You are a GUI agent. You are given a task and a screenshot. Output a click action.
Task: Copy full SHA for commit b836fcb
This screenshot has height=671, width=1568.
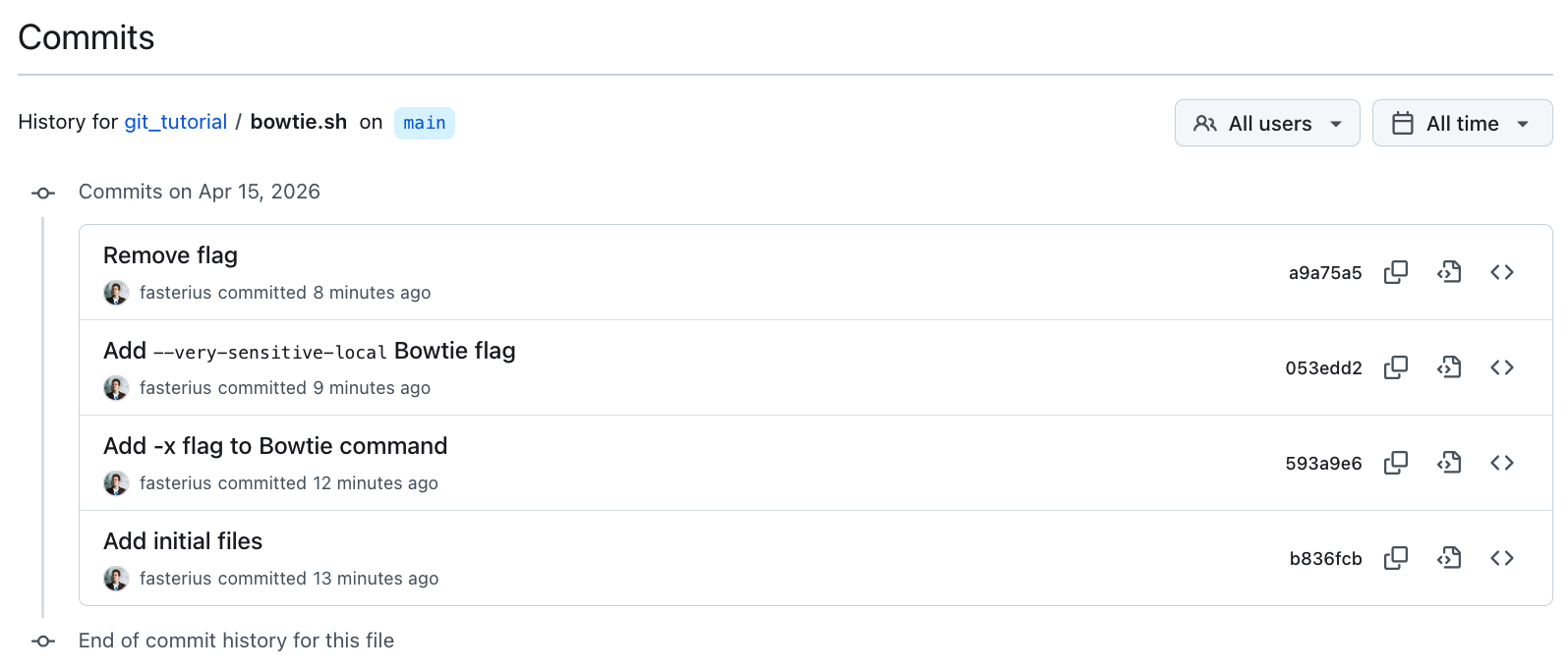pyautogui.click(x=1396, y=558)
